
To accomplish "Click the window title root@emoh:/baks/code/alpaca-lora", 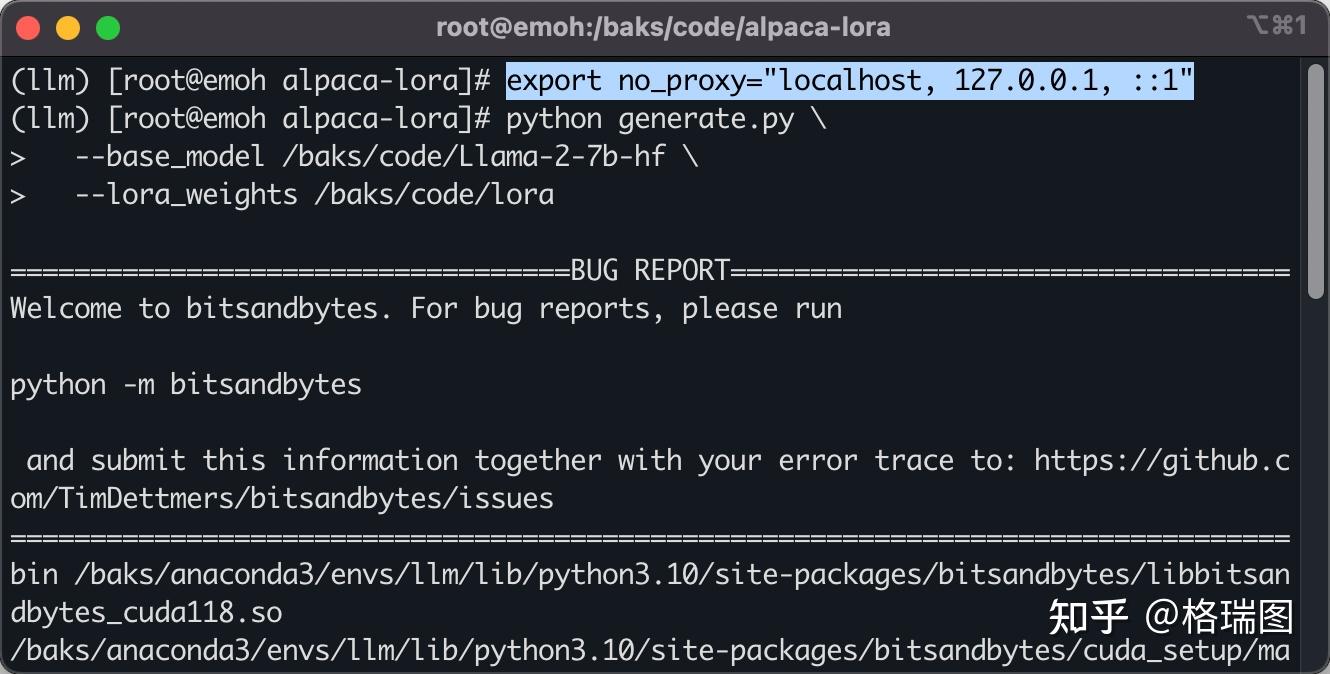I will [x=663, y=27].
